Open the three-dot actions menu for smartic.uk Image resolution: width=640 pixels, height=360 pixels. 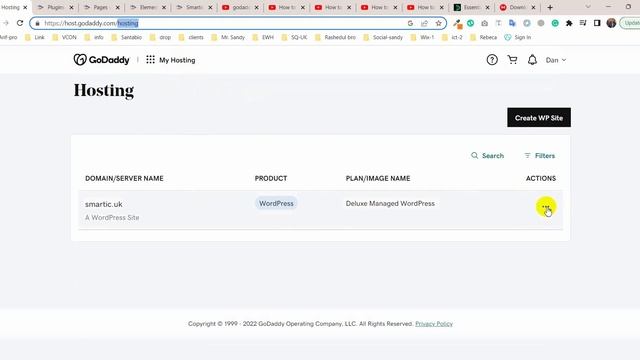click(x=546, y=207)
